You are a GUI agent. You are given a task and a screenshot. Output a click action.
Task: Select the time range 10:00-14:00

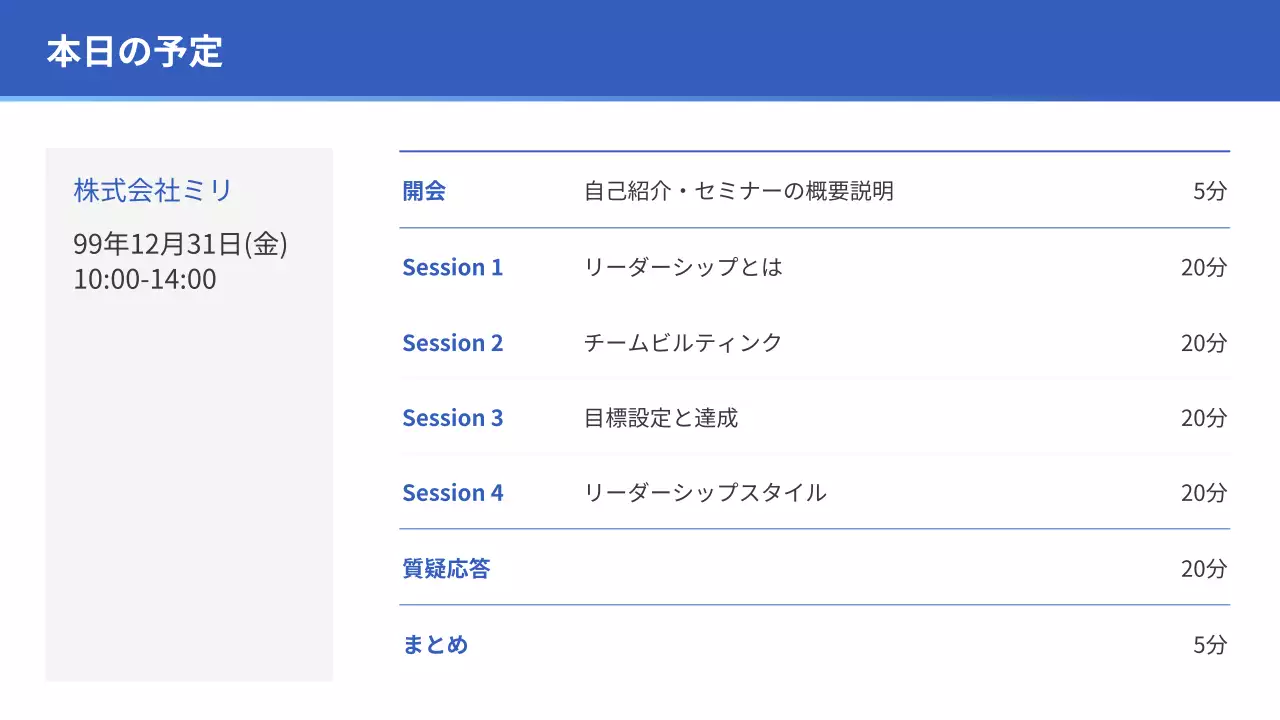coord(145,279)
